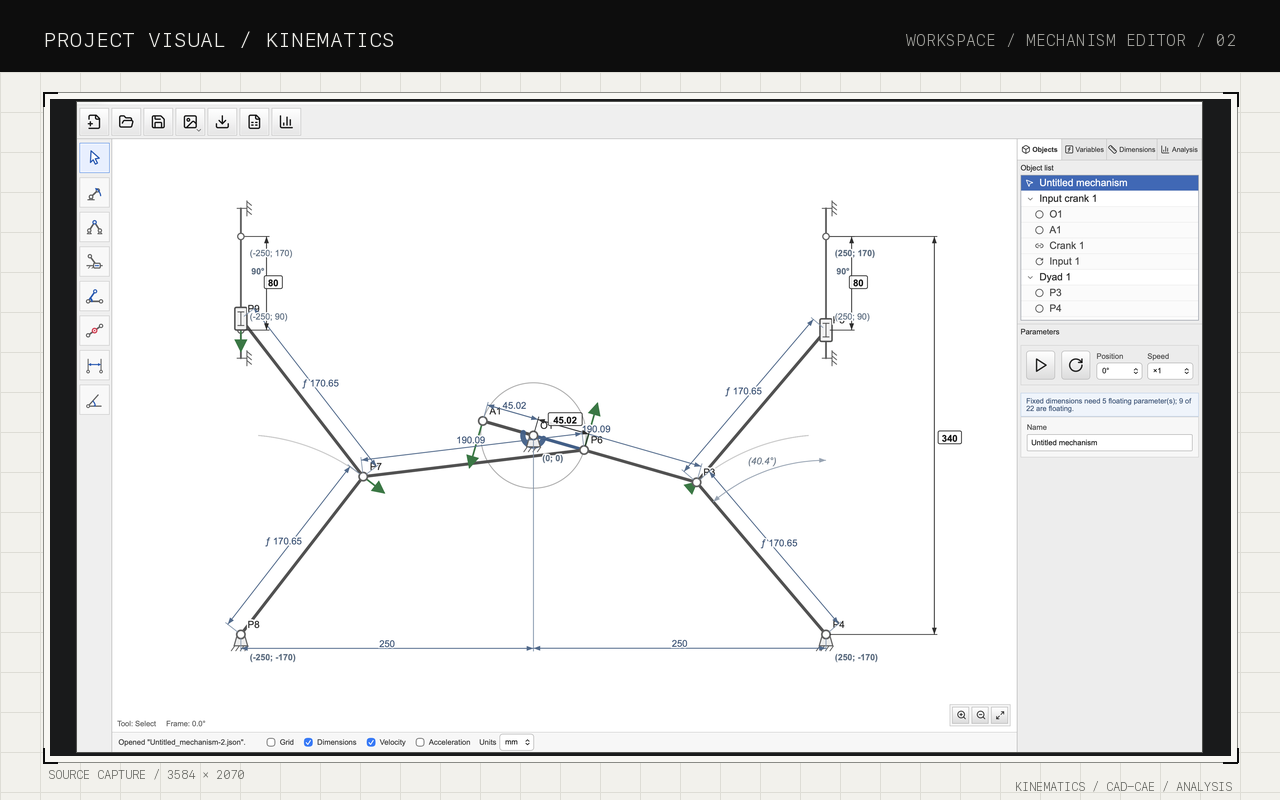This screenshot has height=800, width=1280.
Task: Open the report document icon
Action: (x=254, y=122)
